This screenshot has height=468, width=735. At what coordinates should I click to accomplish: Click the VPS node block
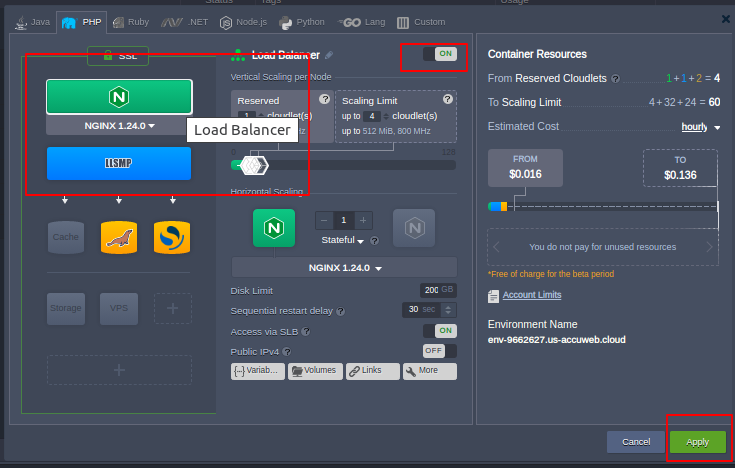coord(119,308)
